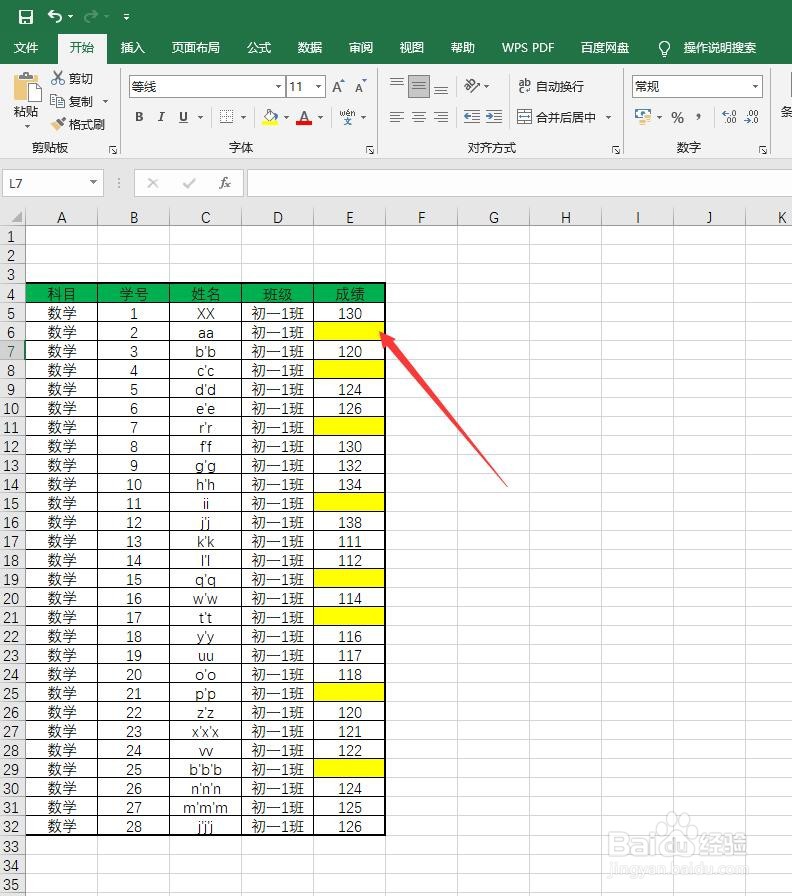Click the Align Left icon
Viewport: 792px width, 896px height.
click(x=397, y=117)
